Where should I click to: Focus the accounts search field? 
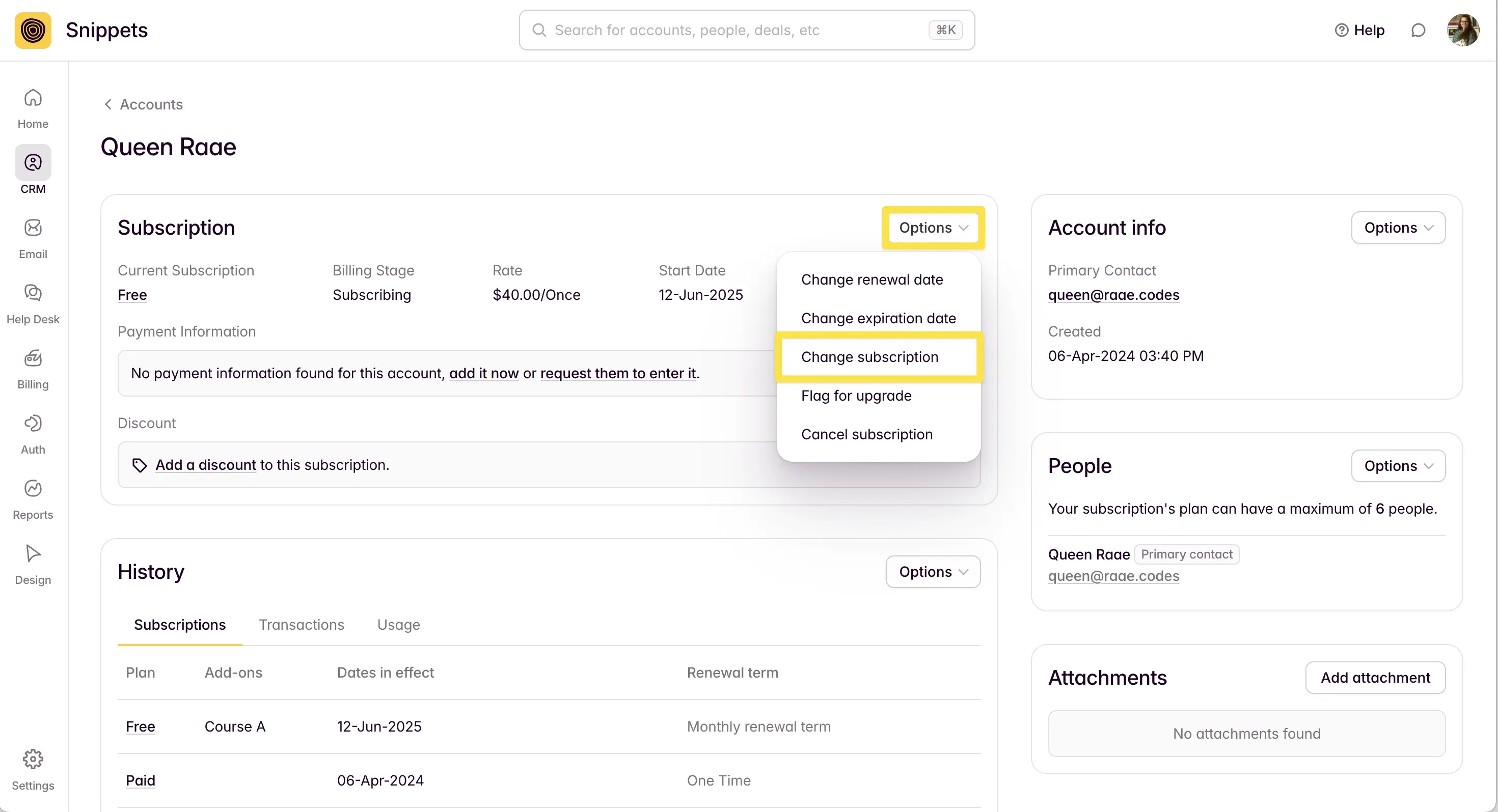(739, 30)
